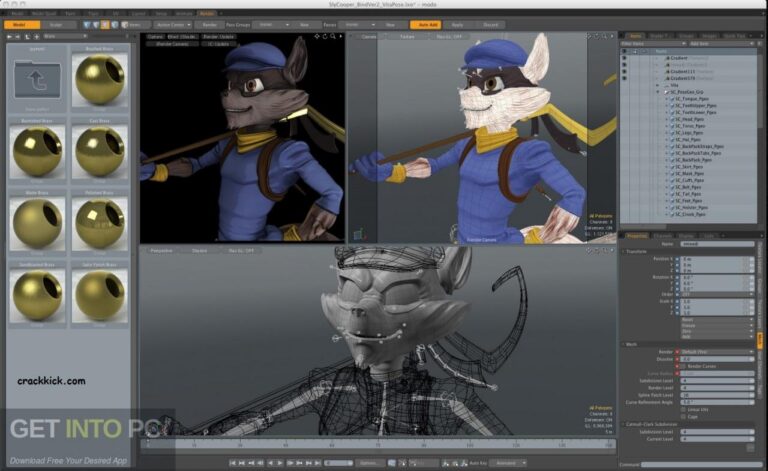
Task: Toggle Scale X channel key dot
Action: [677, 301]
